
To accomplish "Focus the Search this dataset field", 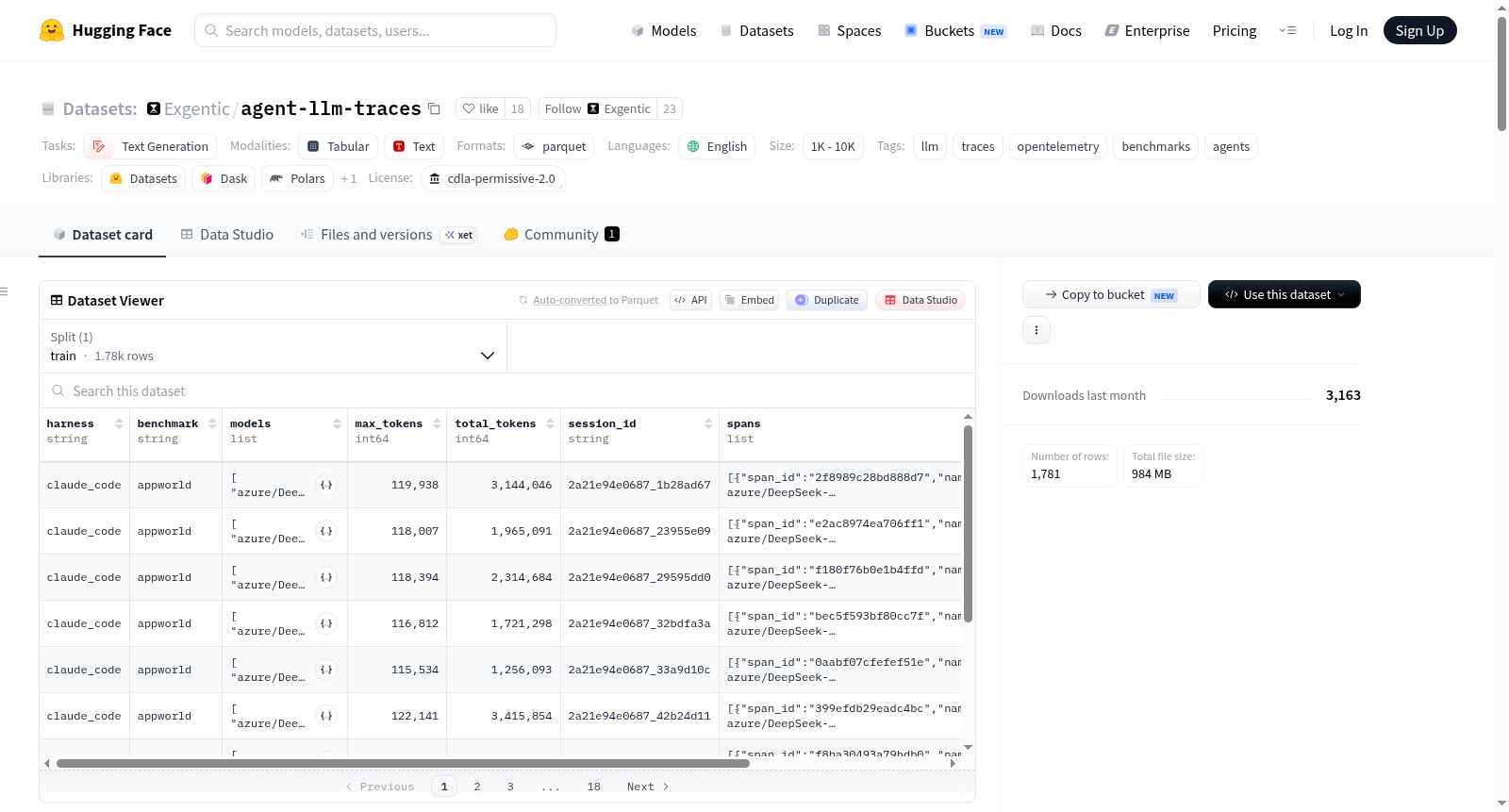I will tap(507, 390).
